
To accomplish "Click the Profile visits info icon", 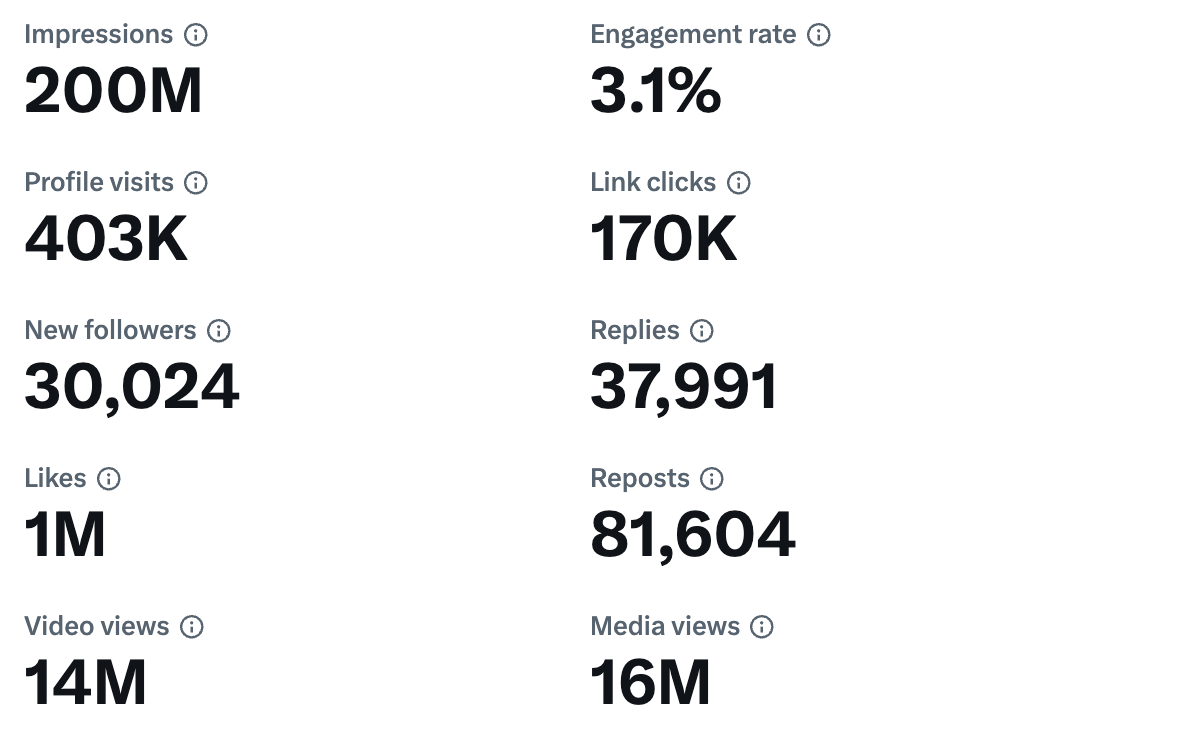I will click(x=197, y=182).
